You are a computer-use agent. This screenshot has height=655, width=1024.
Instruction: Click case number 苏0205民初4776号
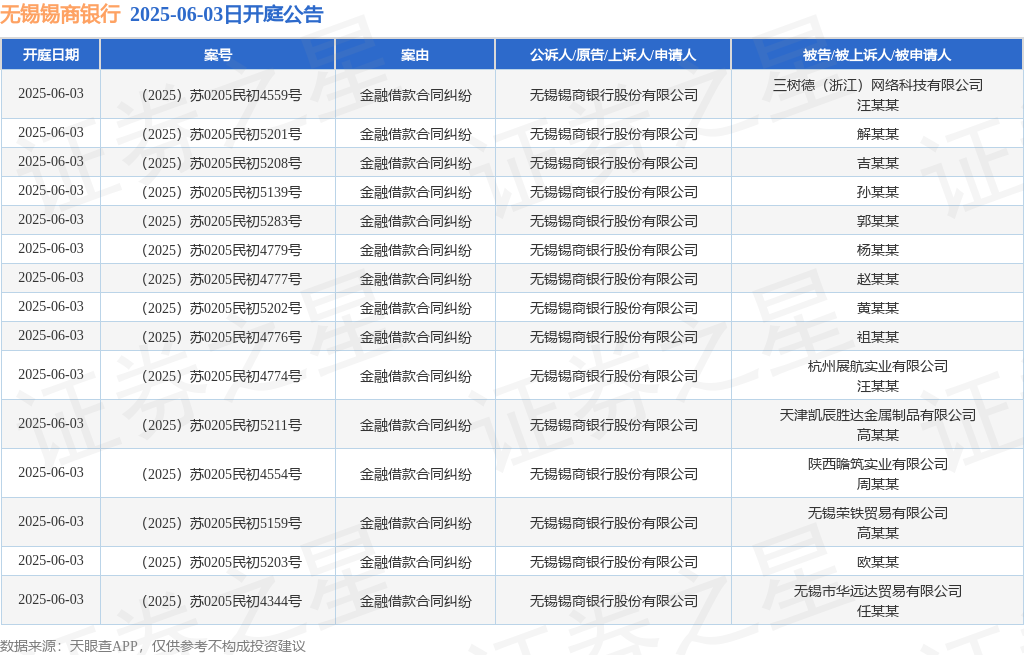click(246, 337)
